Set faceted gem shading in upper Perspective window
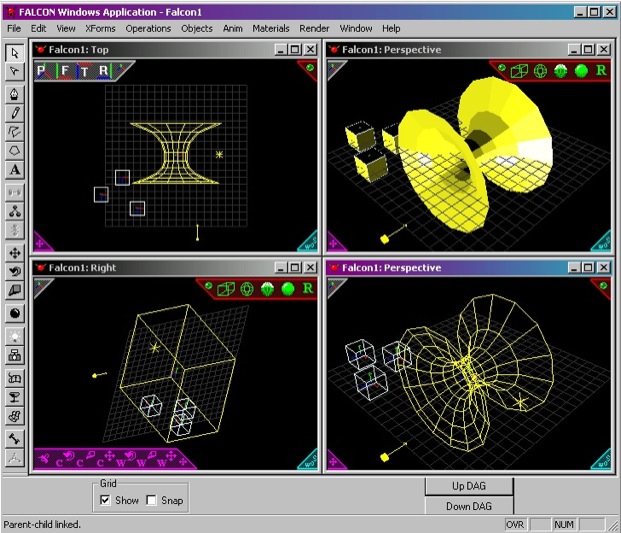 point(560,71)
